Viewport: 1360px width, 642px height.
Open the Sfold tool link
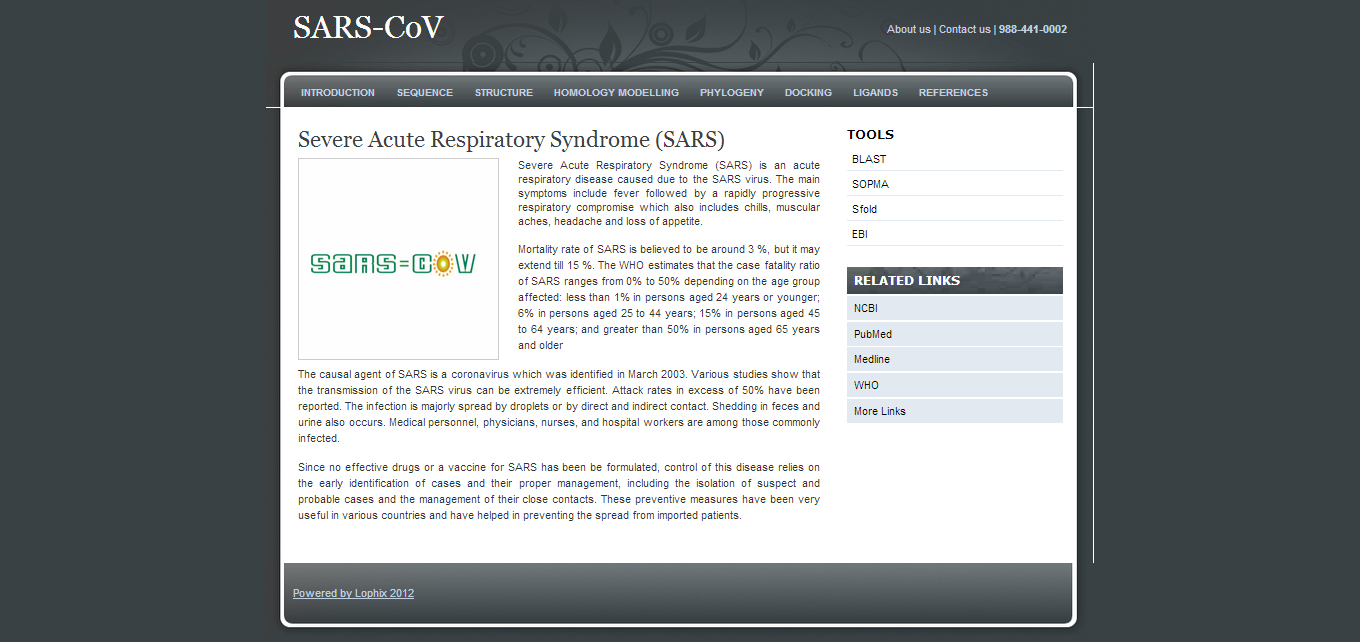pos(864,209)
